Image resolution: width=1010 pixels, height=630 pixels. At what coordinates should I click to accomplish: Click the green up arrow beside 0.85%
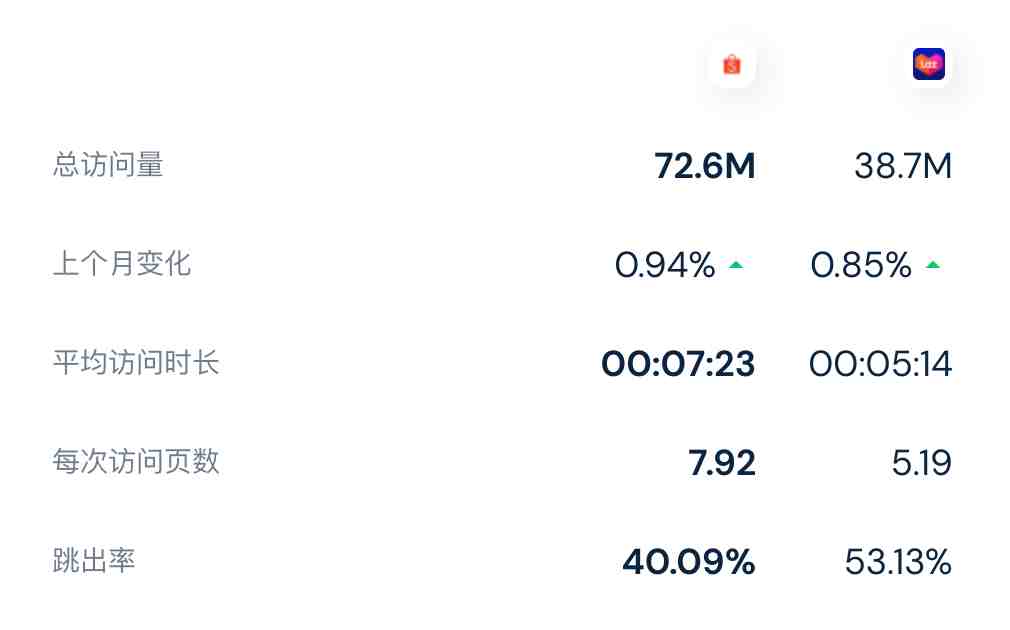[x=933, y=265]
